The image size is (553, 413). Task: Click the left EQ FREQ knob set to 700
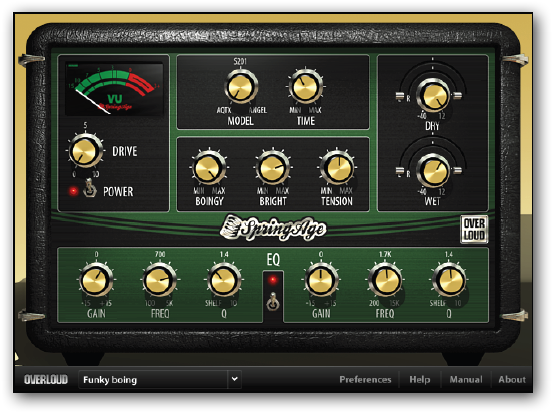(x=160, y=280)
